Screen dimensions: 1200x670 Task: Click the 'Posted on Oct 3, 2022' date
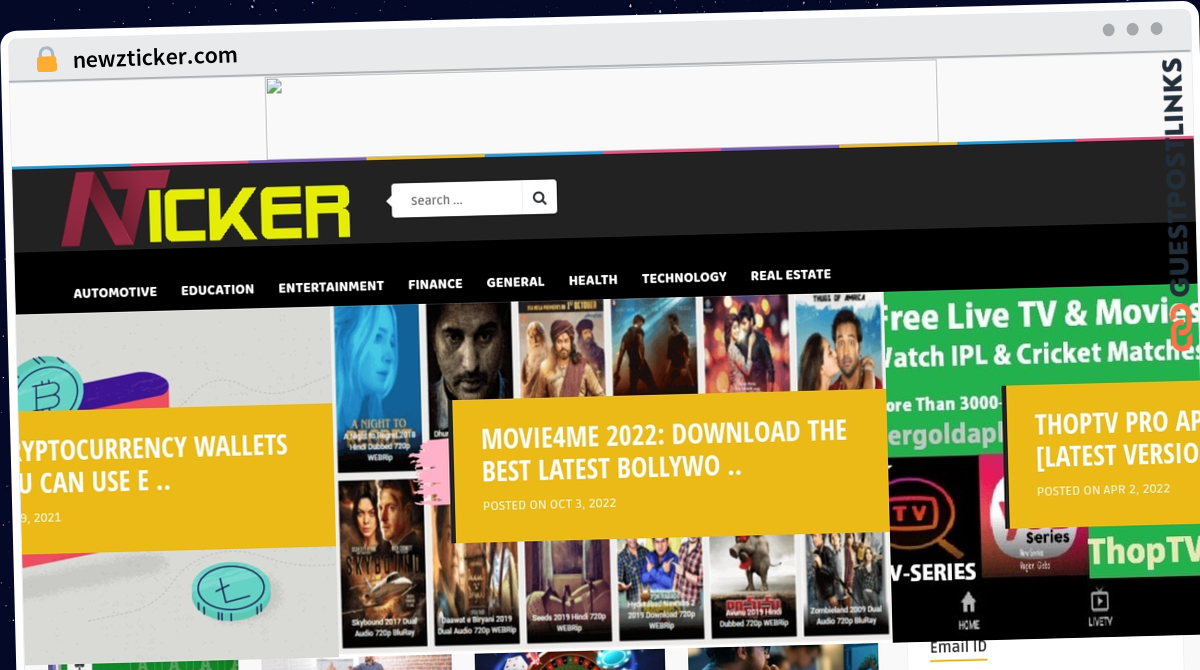pos(549,504)
